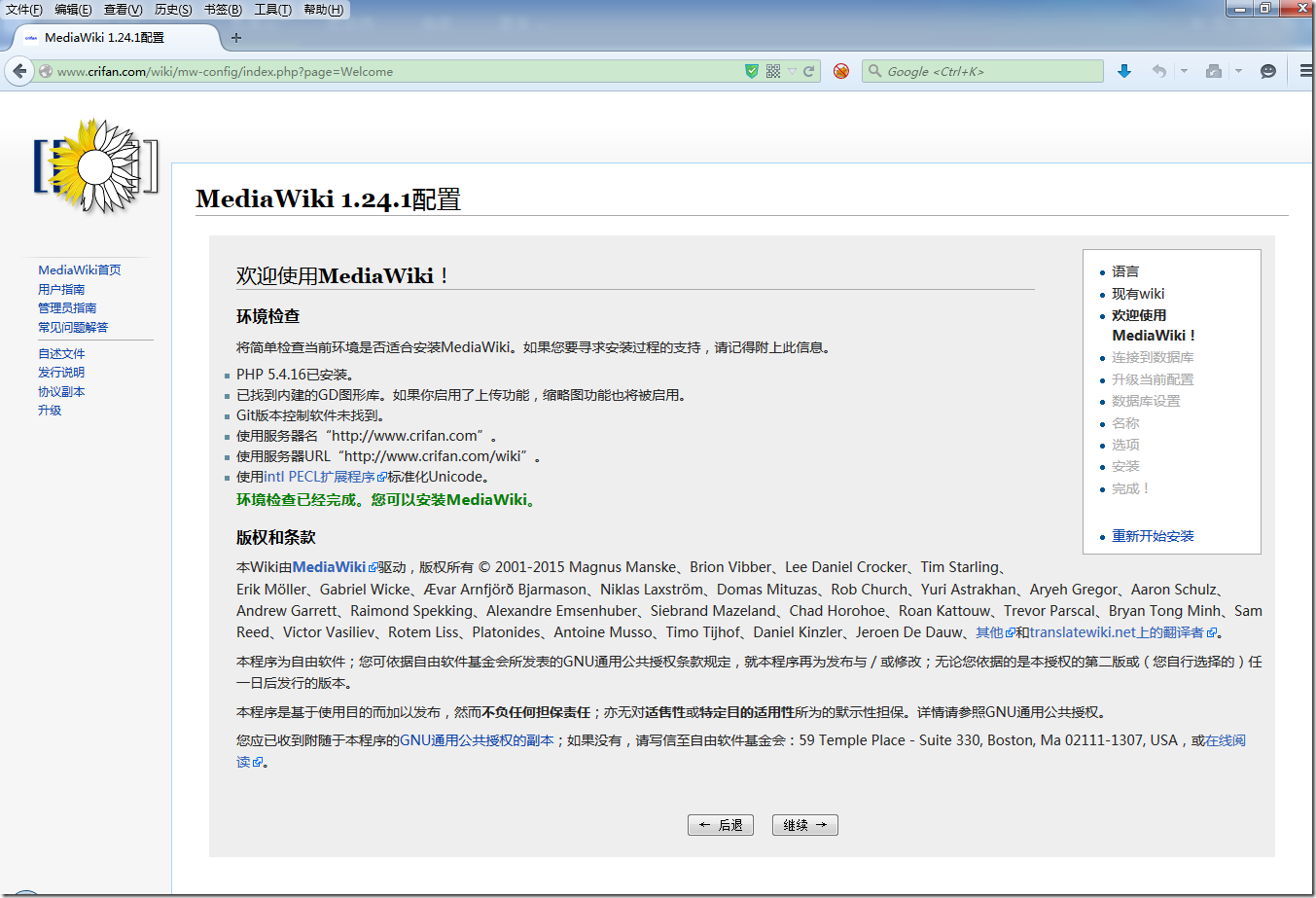Open a new tab with plus button
1316x898 pixels.
(236, 38)
